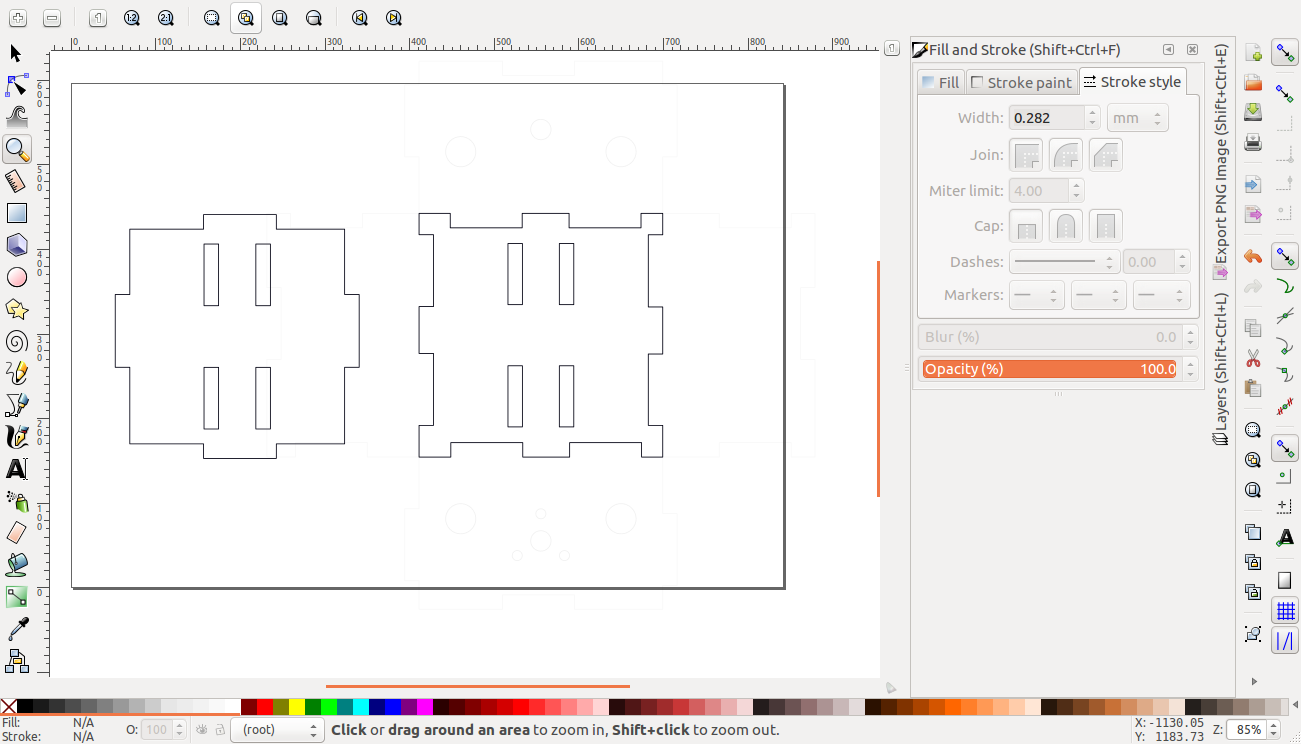The height and width of the screenshot is (744, 1301).
Task: Click the zoom out minus button
Action: click(x=52, y=18)
